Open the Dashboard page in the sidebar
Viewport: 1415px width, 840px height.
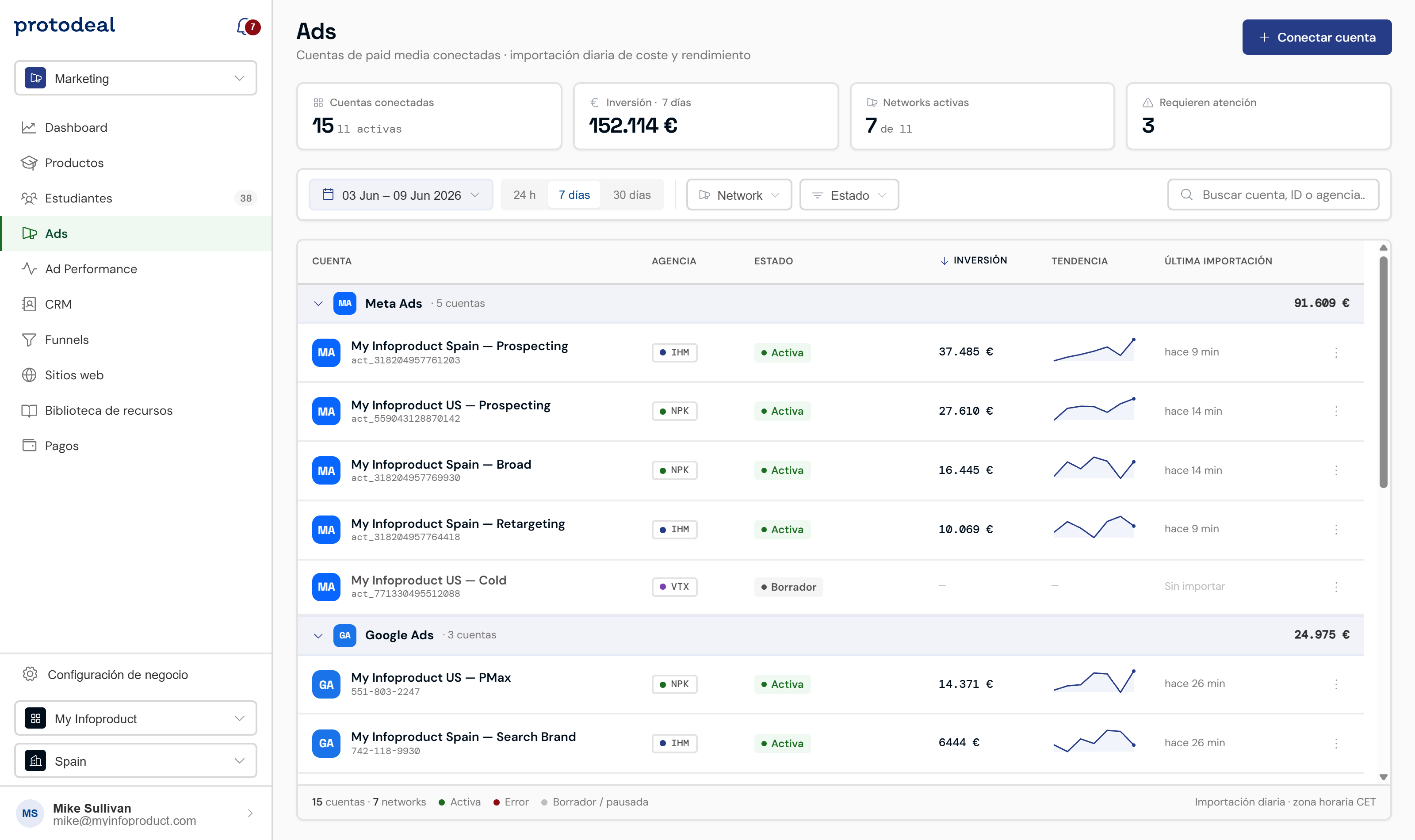(136, 127)
